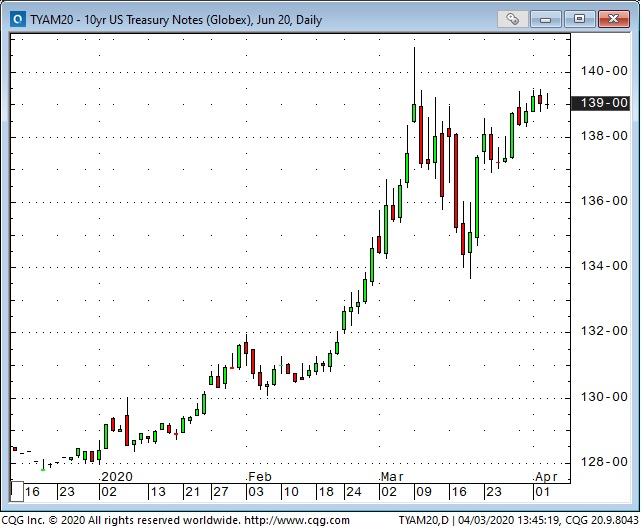642x528 pixels.
Task: Click the 130-00 price axis label
Action: pyautogui.click(x=604, y=397)
